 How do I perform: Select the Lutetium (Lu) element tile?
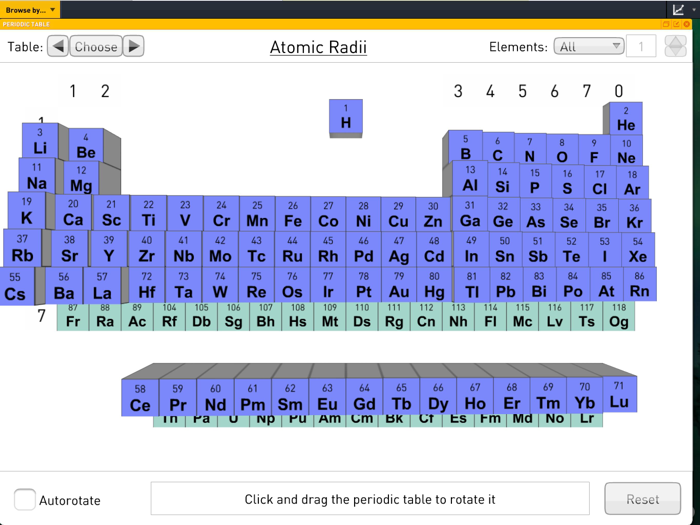[619, 394]
